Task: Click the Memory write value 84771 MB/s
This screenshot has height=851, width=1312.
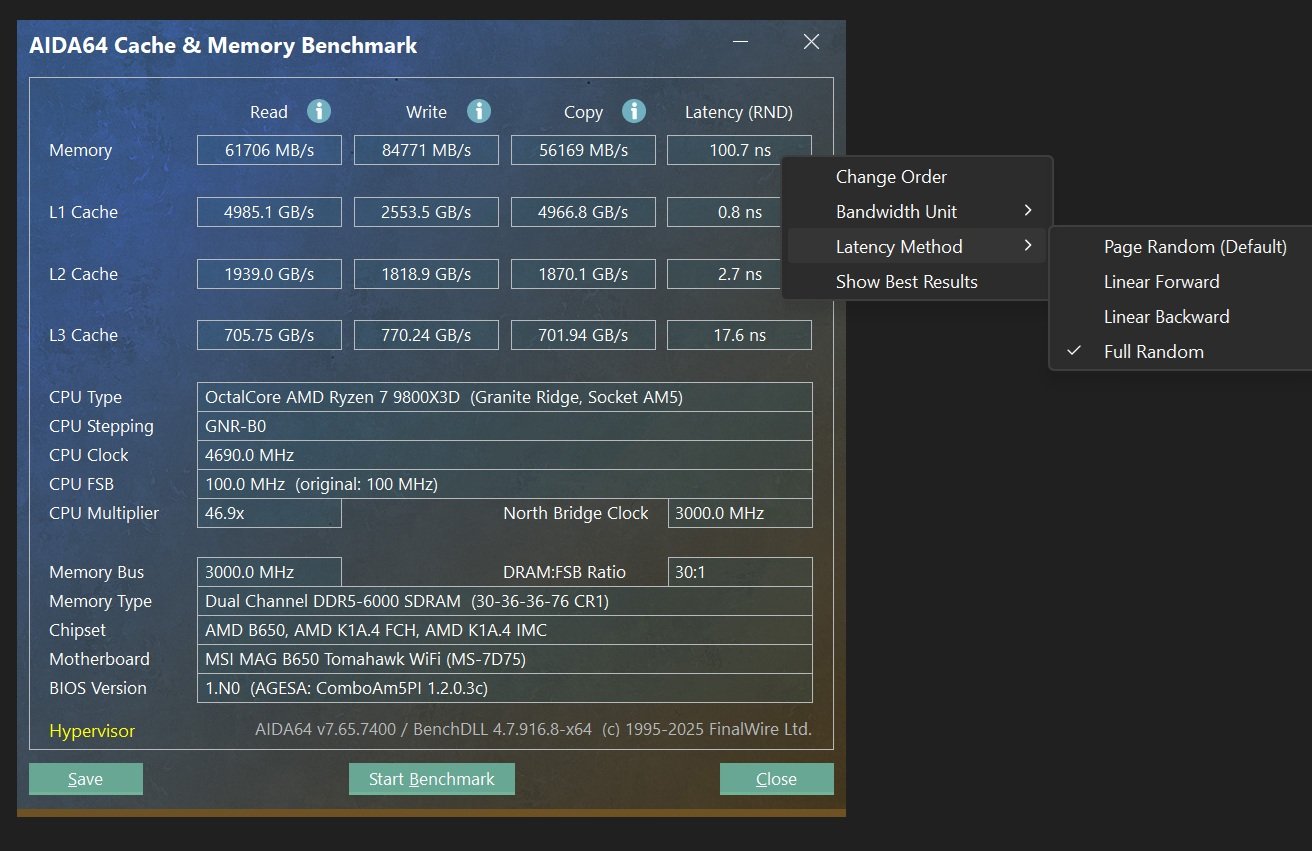Action: [x=426, y=150]
